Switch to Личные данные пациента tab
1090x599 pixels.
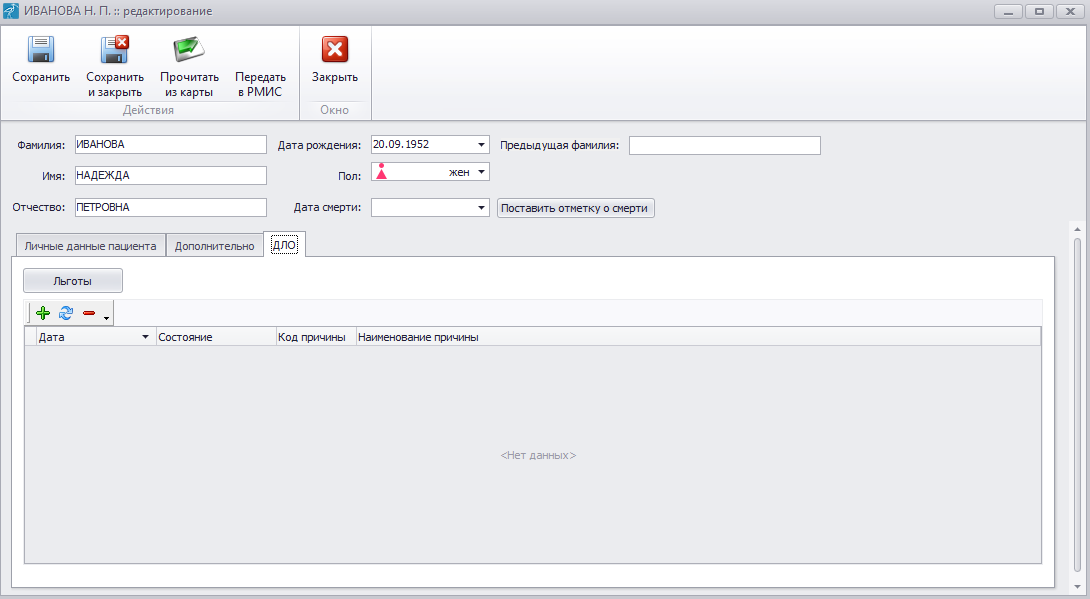pos(90,246)
